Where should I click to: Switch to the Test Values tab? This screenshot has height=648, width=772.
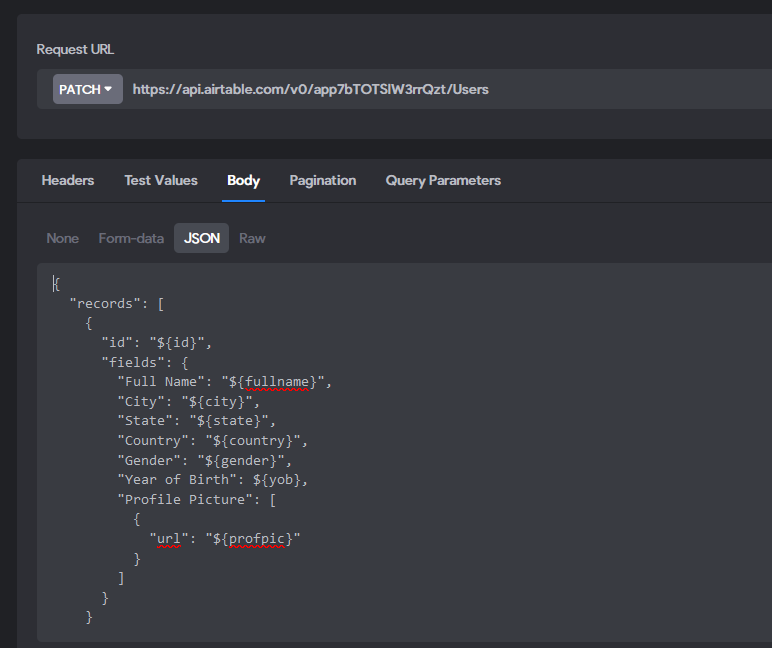tap(161, 181)
